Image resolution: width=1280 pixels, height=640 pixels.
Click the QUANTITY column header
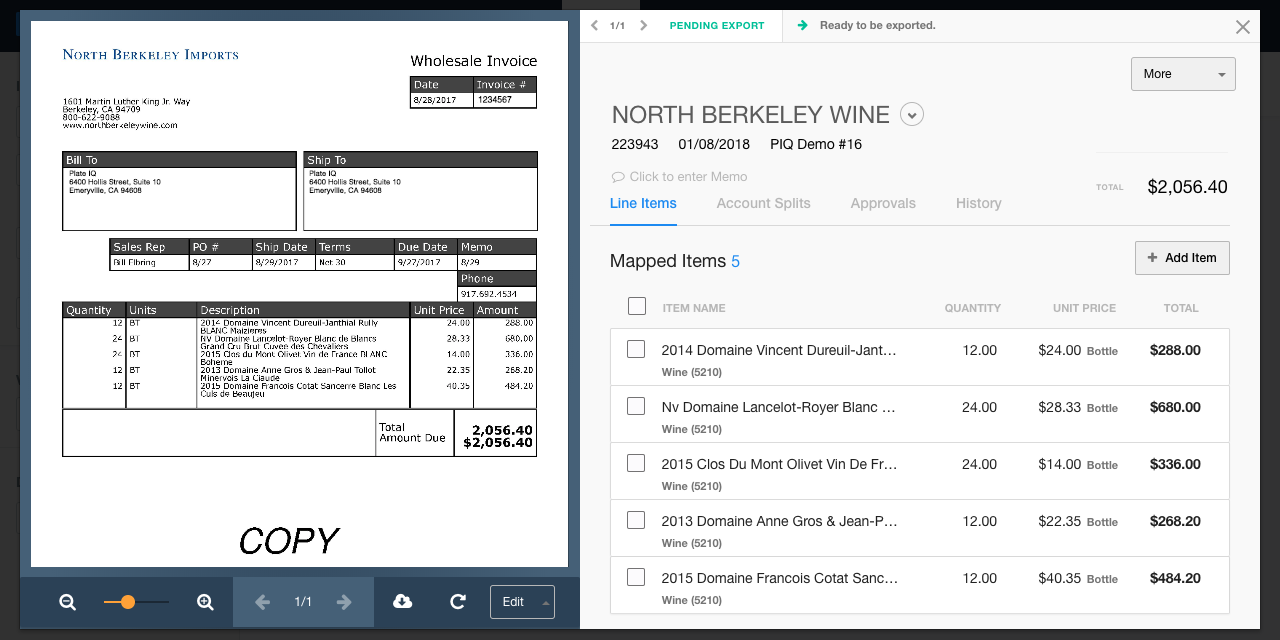[972, 308]
